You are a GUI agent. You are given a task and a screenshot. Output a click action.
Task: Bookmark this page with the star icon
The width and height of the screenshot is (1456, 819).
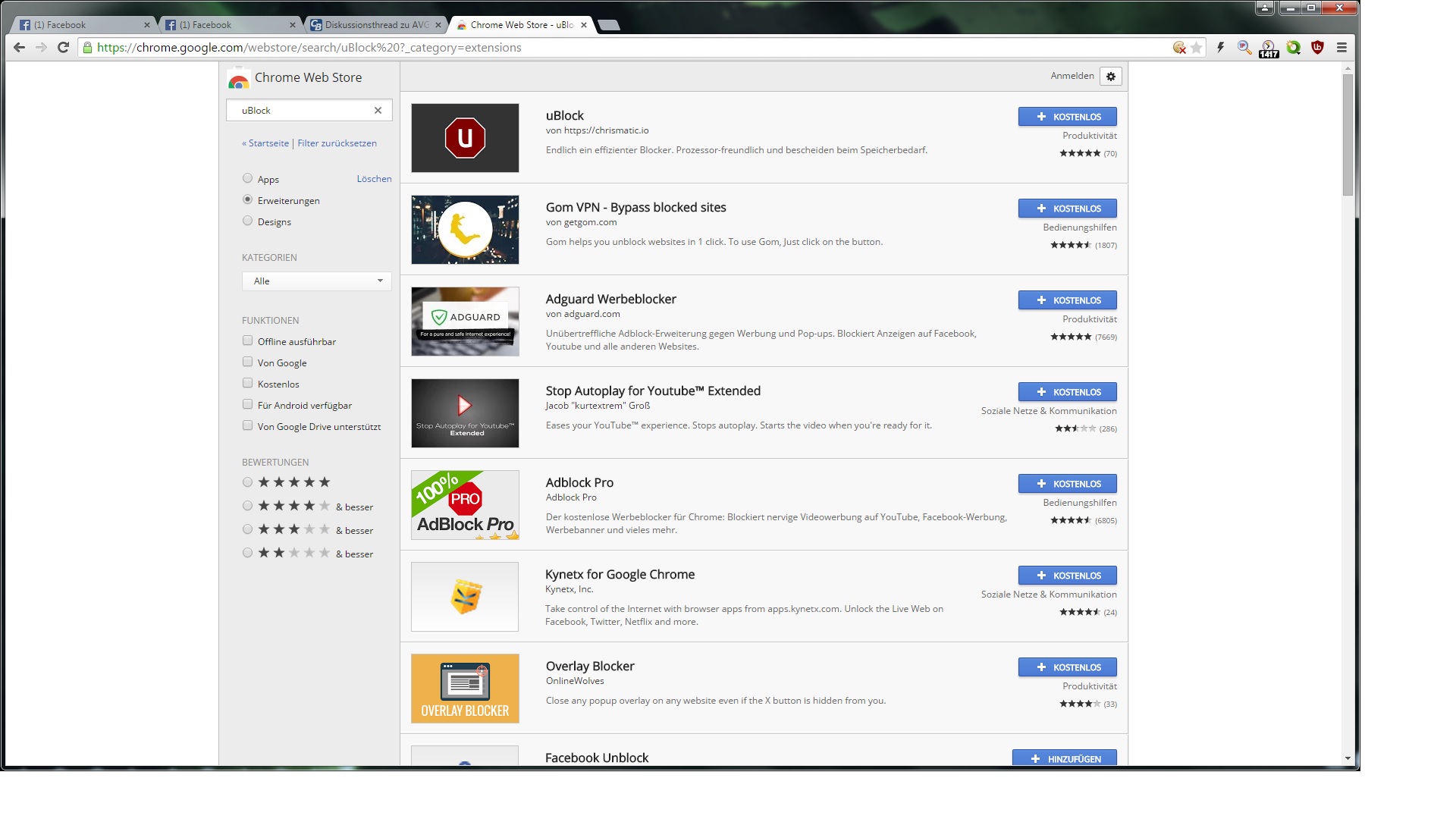[x=1197, y=48]
